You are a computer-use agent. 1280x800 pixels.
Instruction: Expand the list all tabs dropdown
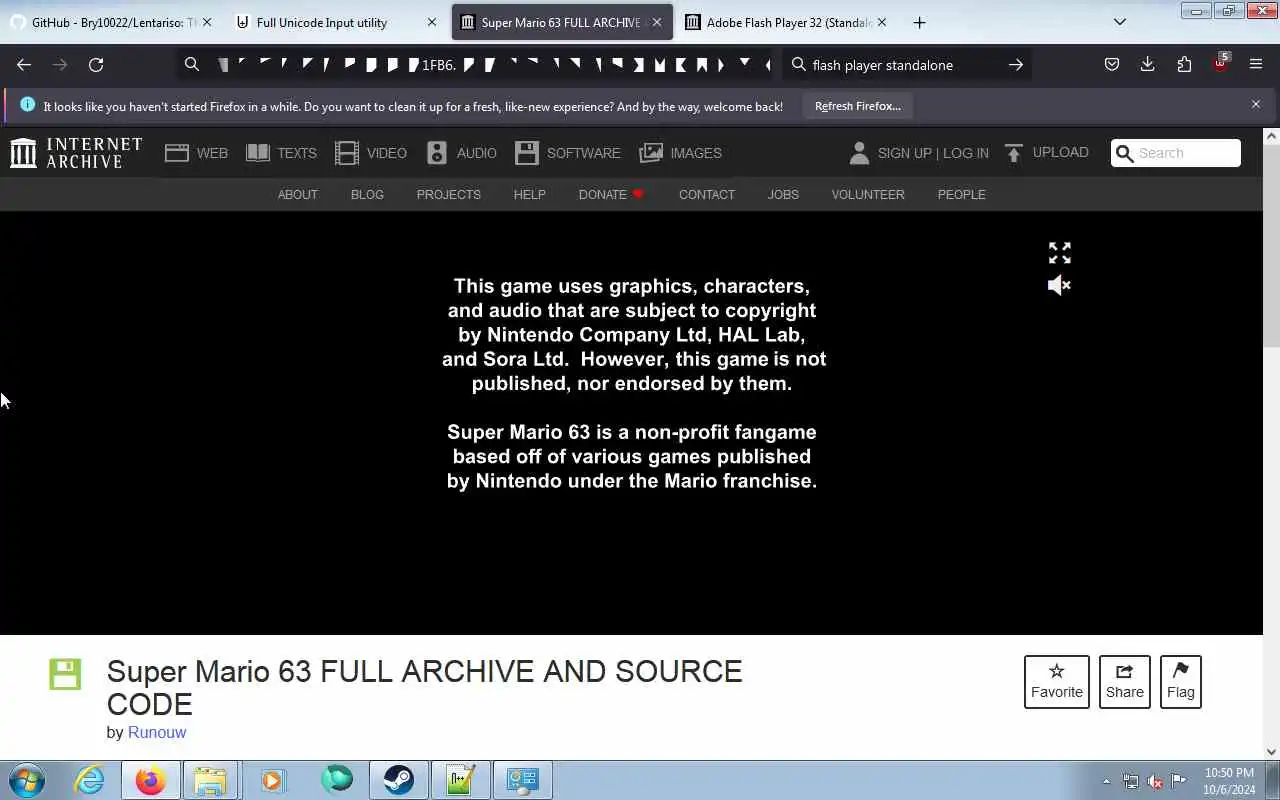1120,22
